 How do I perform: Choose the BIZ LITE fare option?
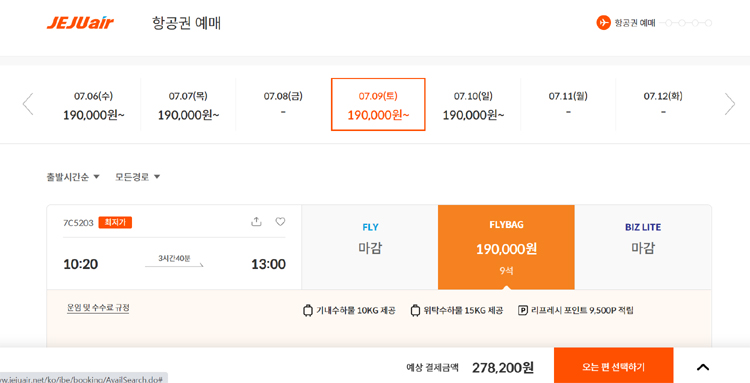[x=643, y=247]
